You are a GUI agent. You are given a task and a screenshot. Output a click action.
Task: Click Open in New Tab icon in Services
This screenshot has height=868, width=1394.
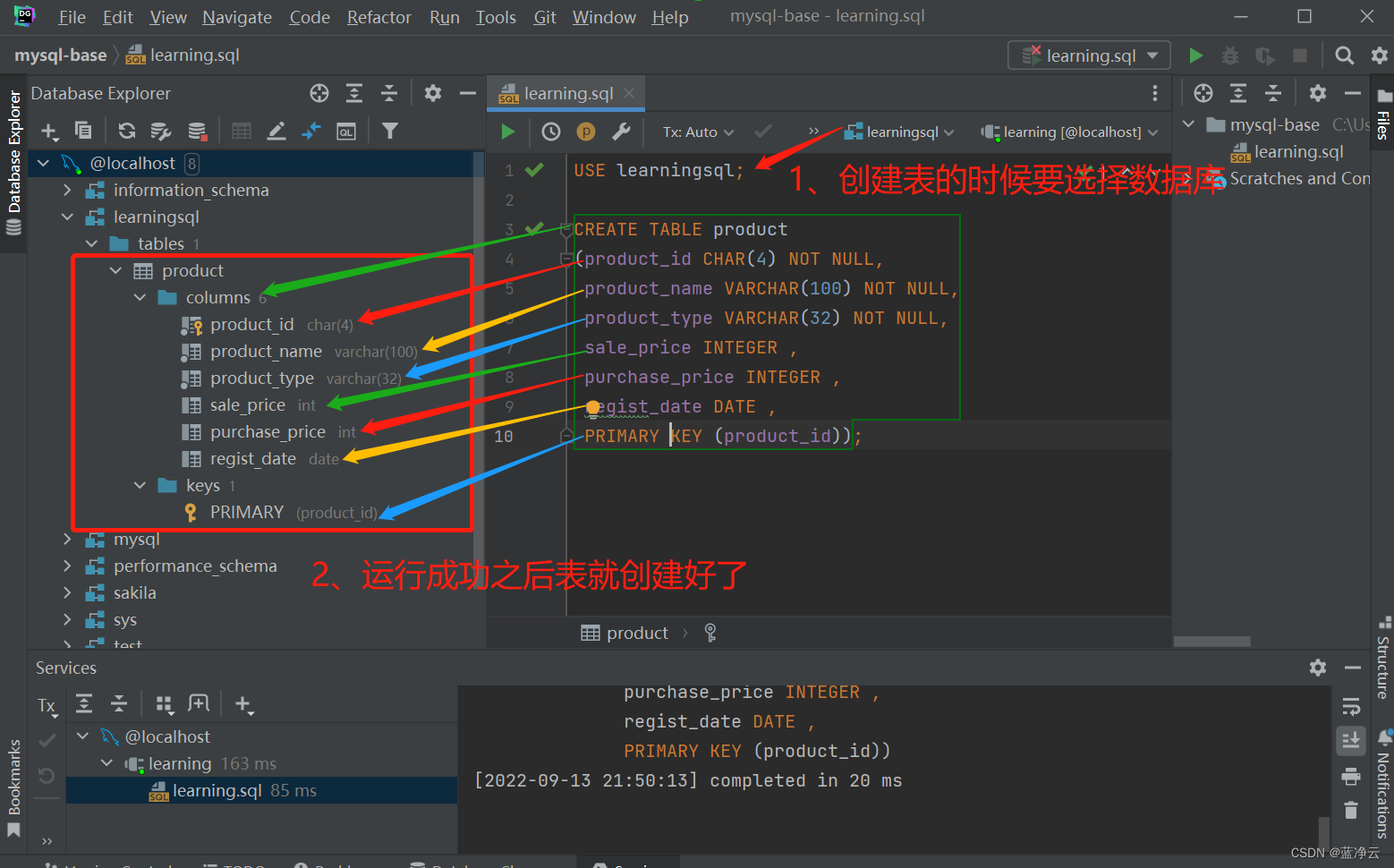tap(199, 704)
